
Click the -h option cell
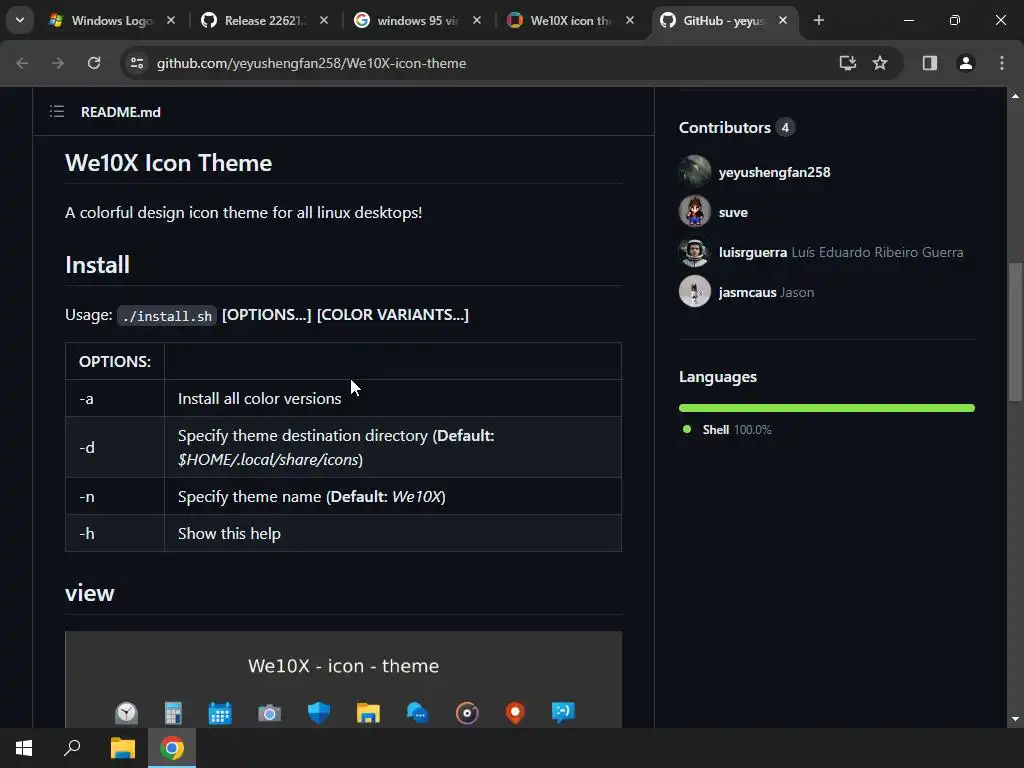pos(115,534)
